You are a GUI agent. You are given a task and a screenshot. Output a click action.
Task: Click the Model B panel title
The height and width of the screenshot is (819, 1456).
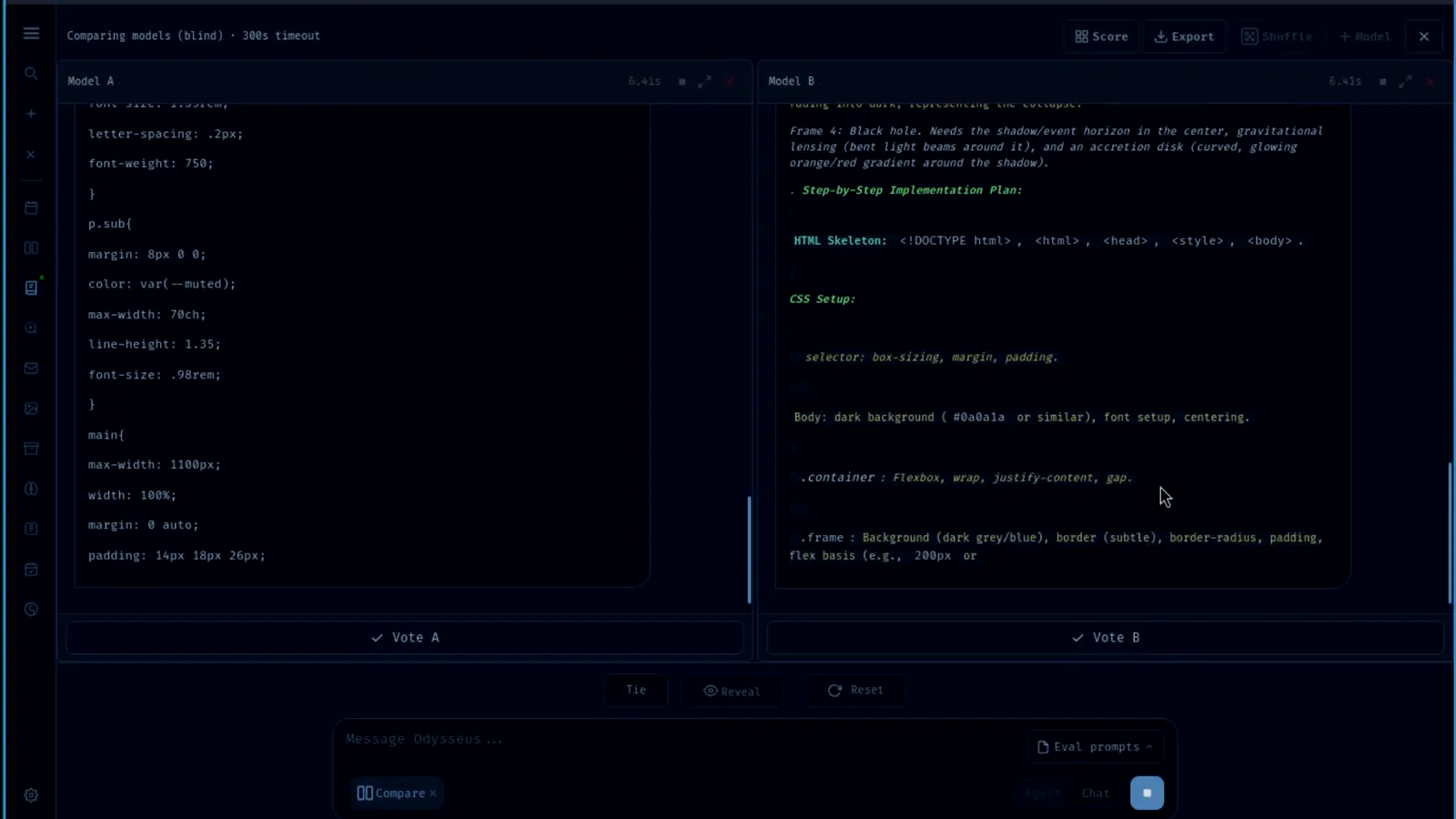point(792,81)
